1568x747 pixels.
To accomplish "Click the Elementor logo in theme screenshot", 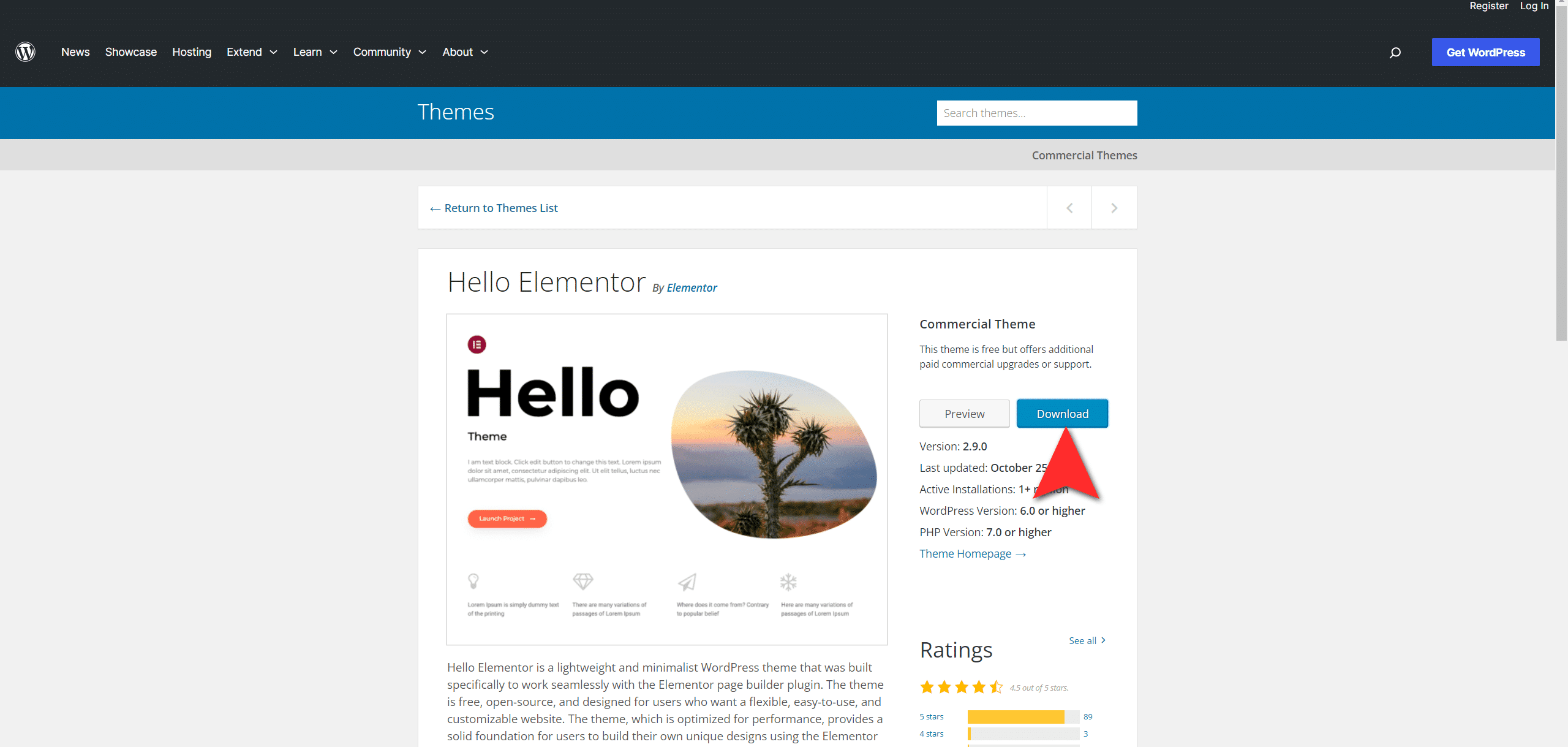I will point(477,344).
